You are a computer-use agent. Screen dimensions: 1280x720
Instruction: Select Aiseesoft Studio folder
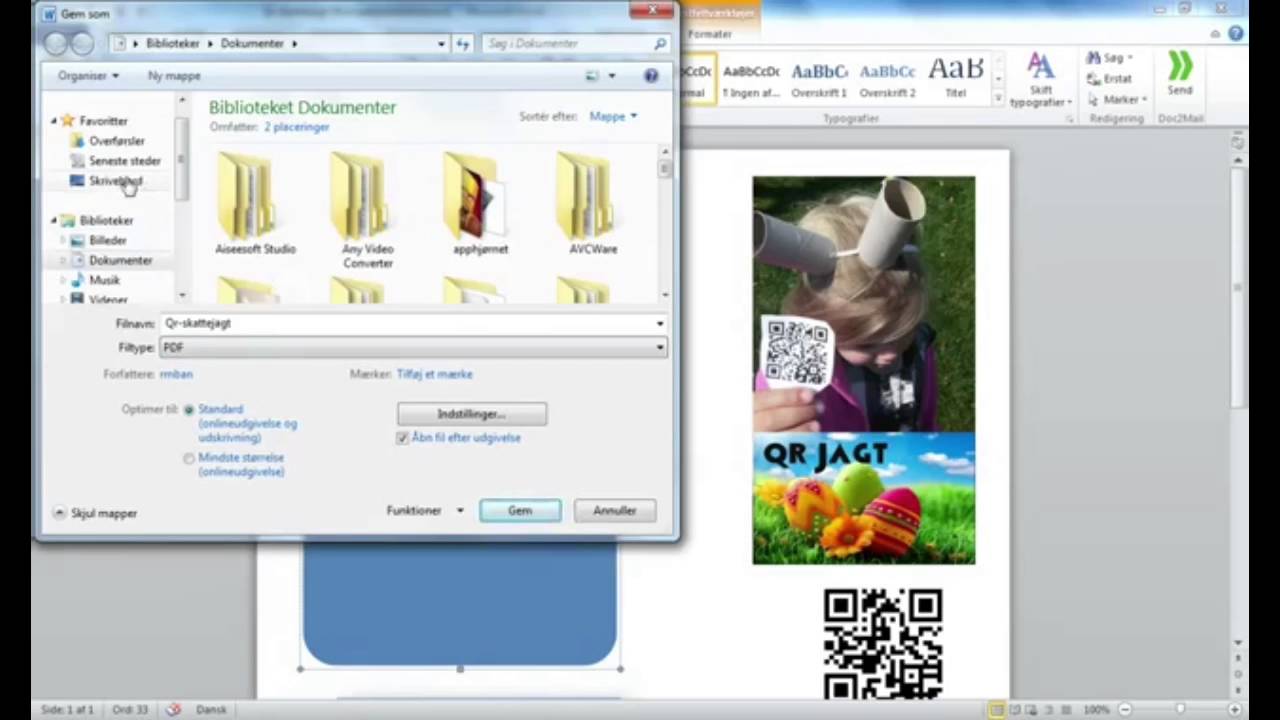click(255, 204)
